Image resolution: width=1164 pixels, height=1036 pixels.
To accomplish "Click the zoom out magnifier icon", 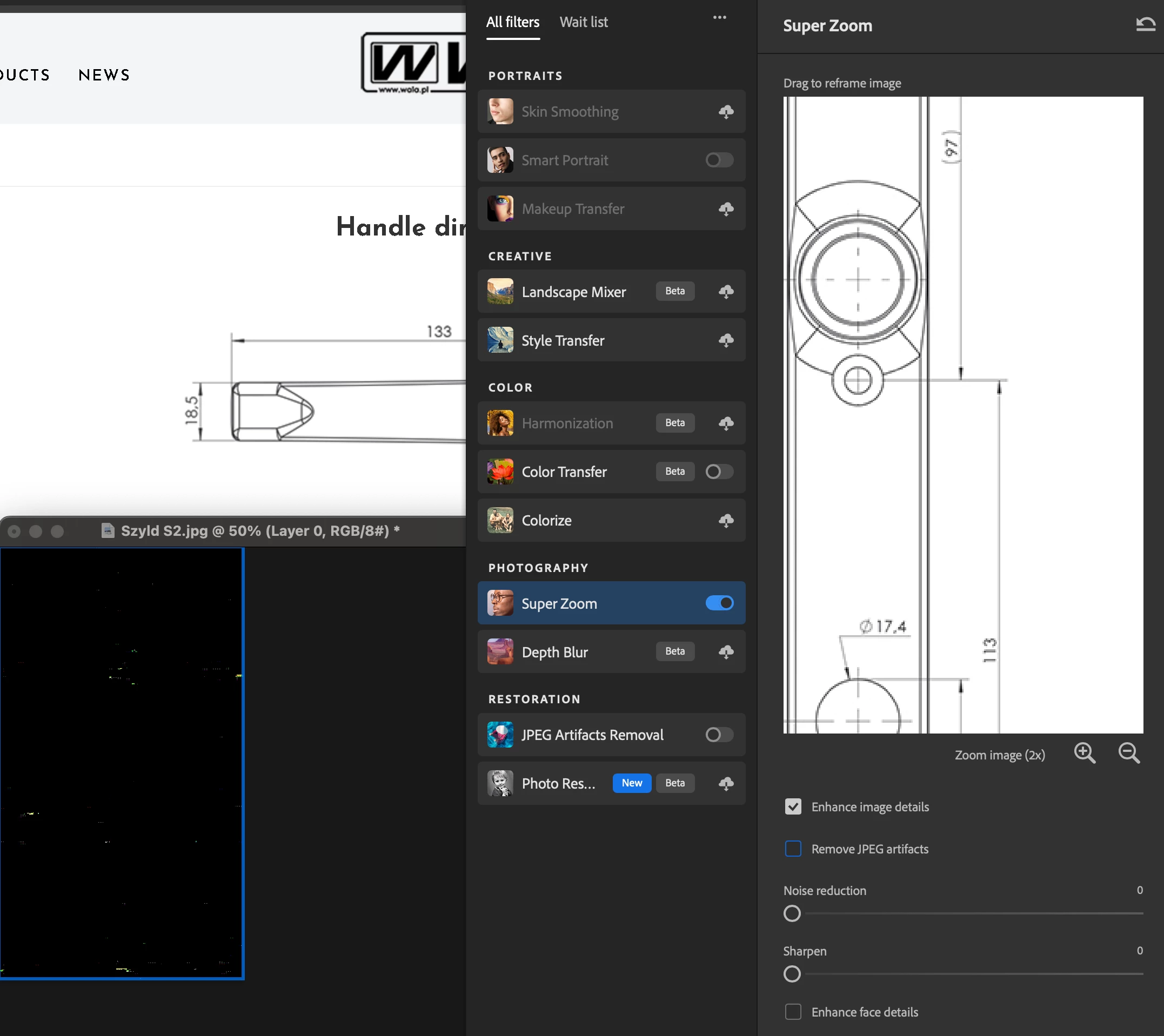I will point(1129,753).
